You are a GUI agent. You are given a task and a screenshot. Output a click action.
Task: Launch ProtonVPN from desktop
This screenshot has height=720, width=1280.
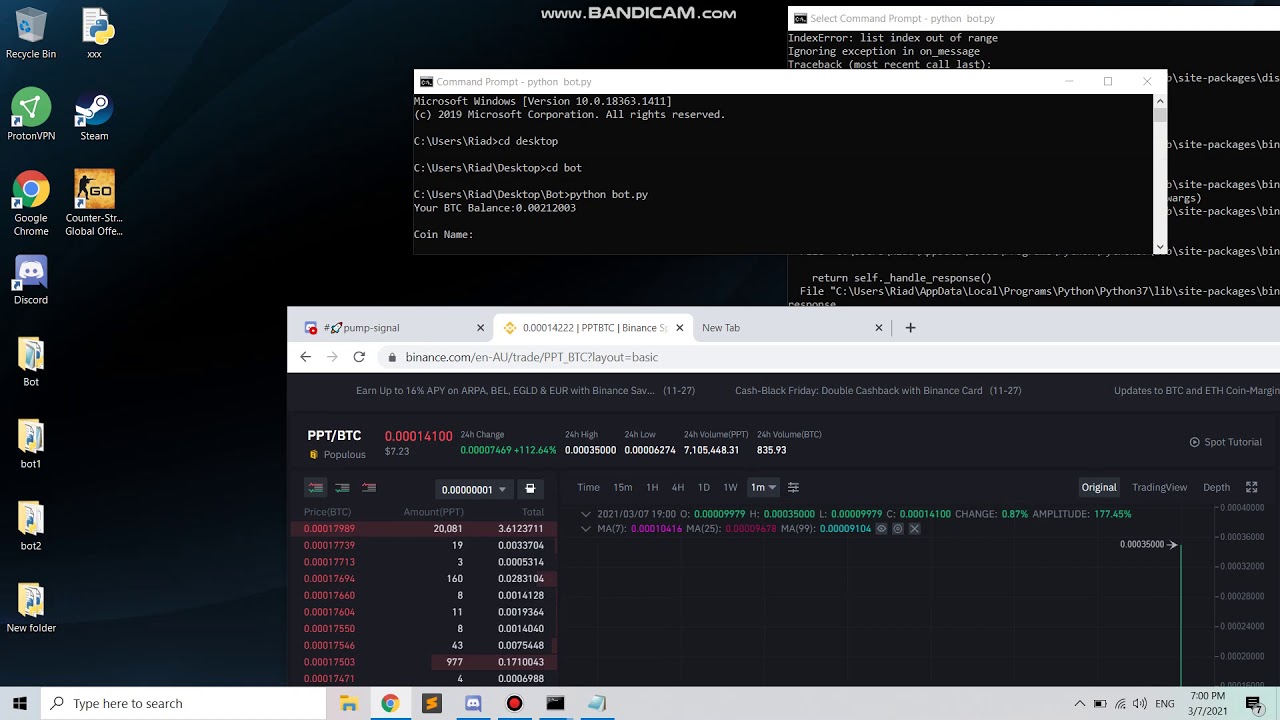[x=31, y=116]
